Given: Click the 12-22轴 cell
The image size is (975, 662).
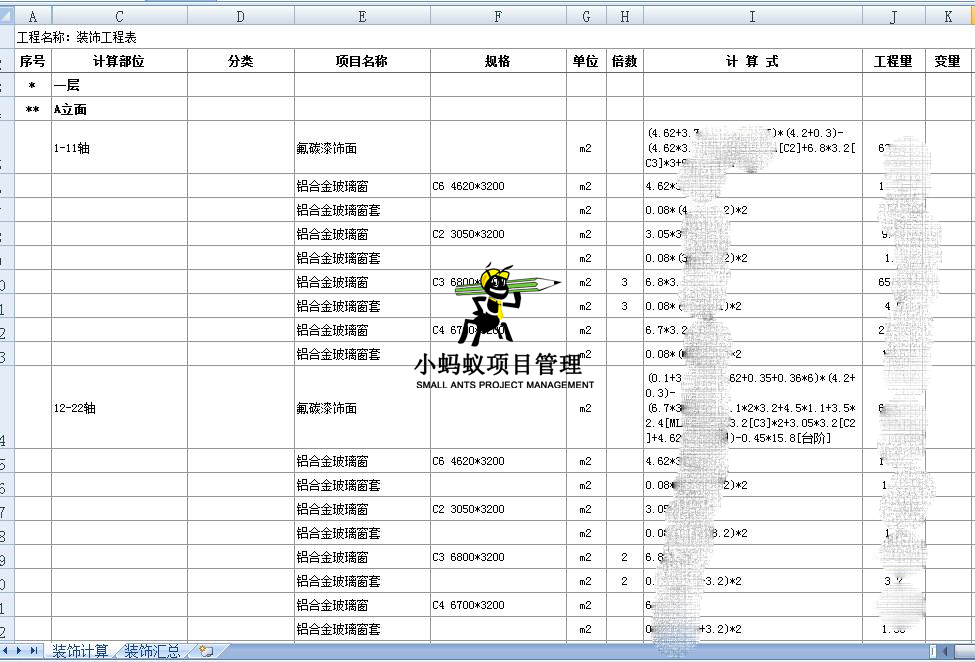Looking at the screenshot, I should 119,408.
